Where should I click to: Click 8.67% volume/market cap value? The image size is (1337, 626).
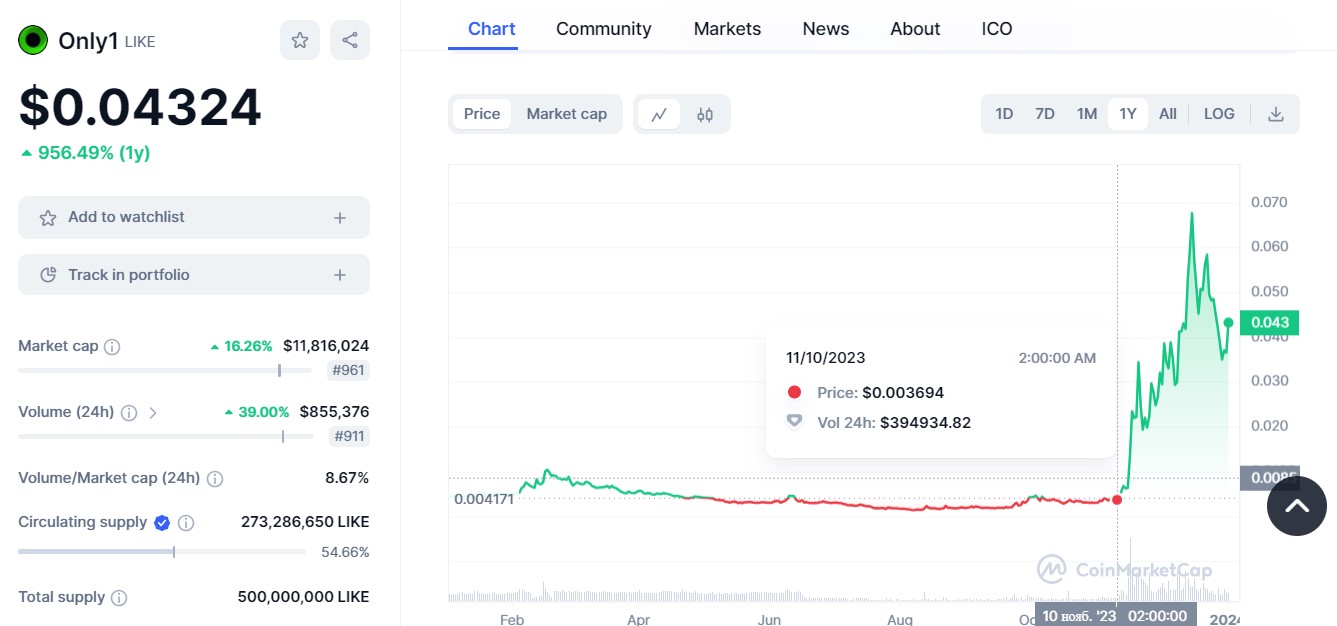[347, 478]
